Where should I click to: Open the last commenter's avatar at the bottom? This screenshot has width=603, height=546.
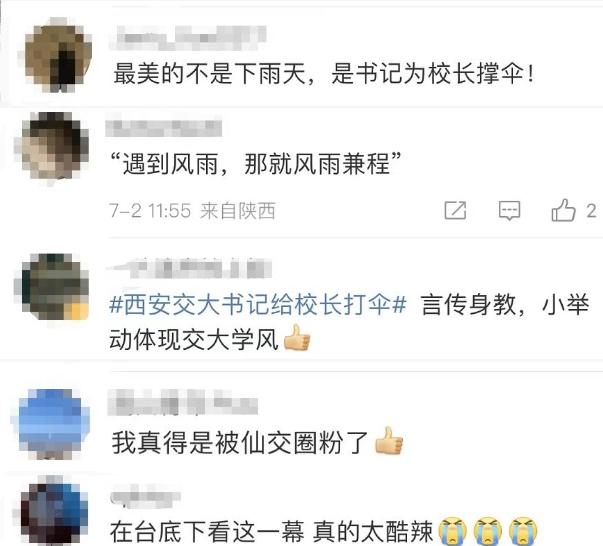51,509
